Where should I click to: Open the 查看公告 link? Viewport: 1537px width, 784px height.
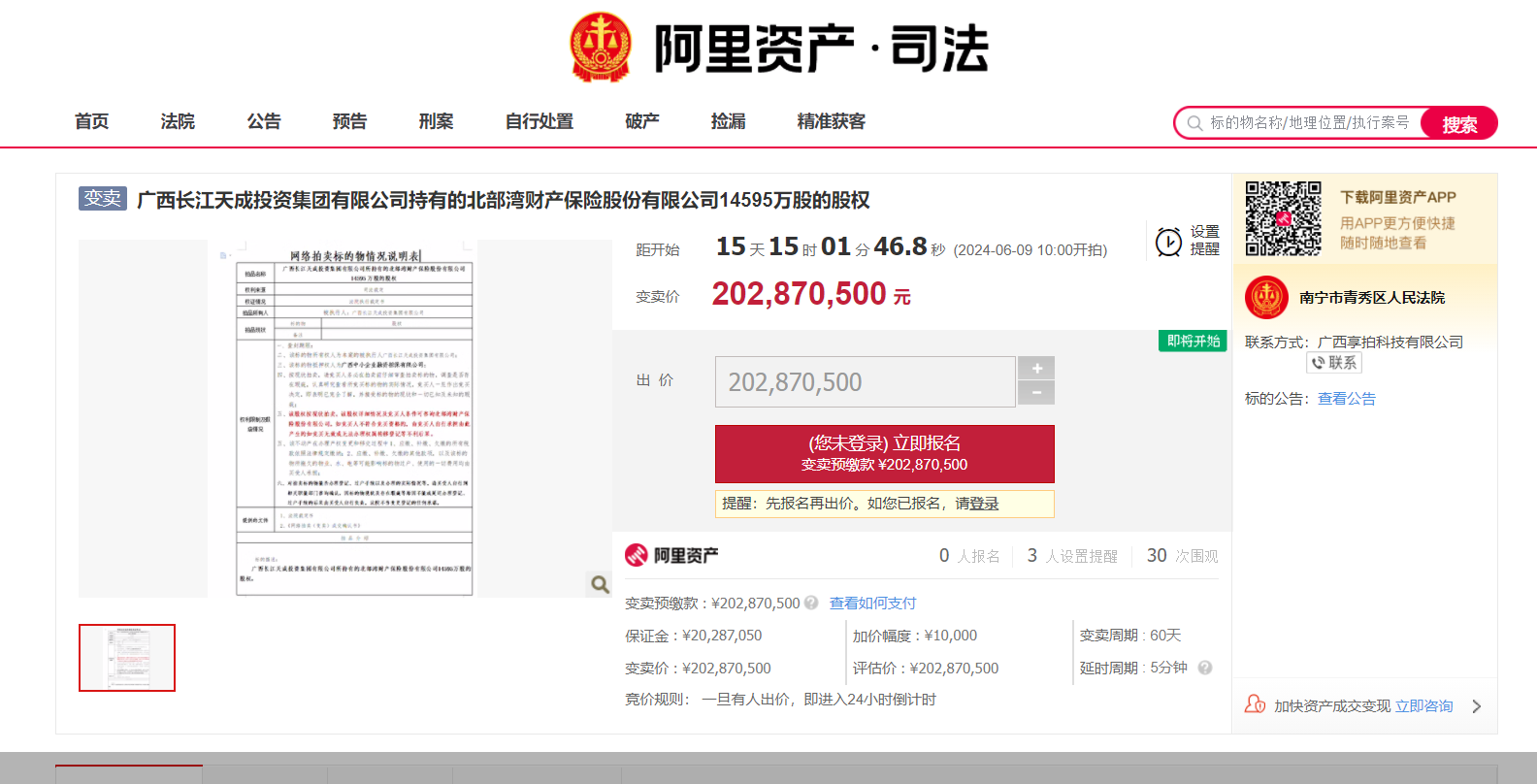[1347, 399]
